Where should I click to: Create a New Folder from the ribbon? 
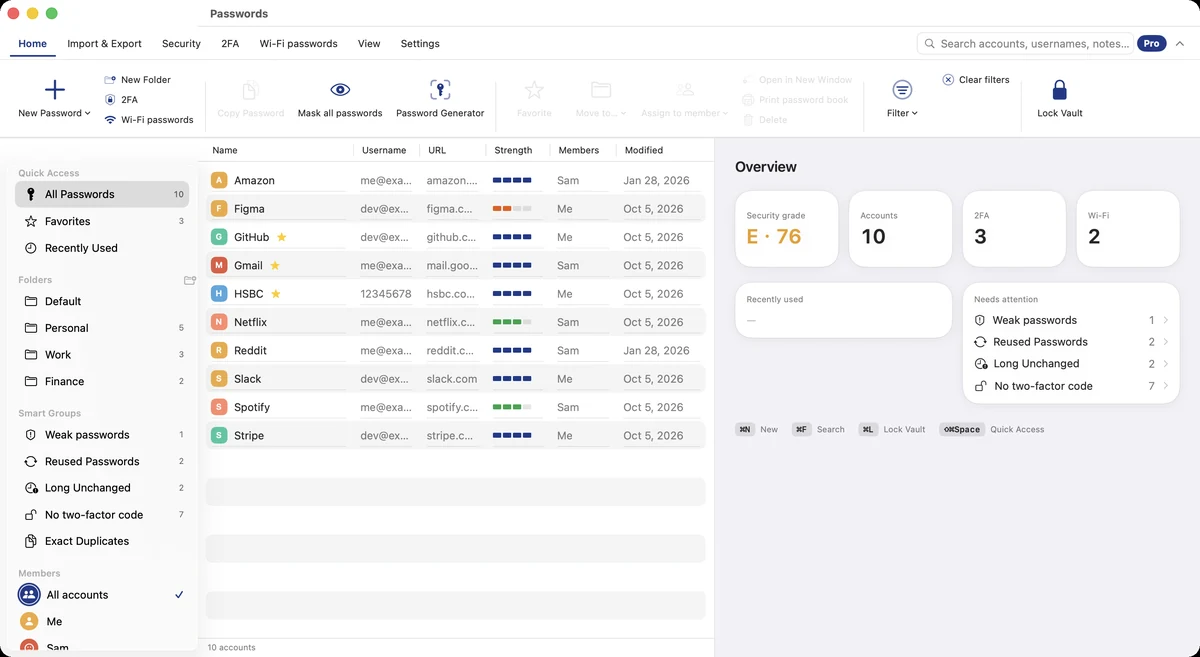coord(137,80)
